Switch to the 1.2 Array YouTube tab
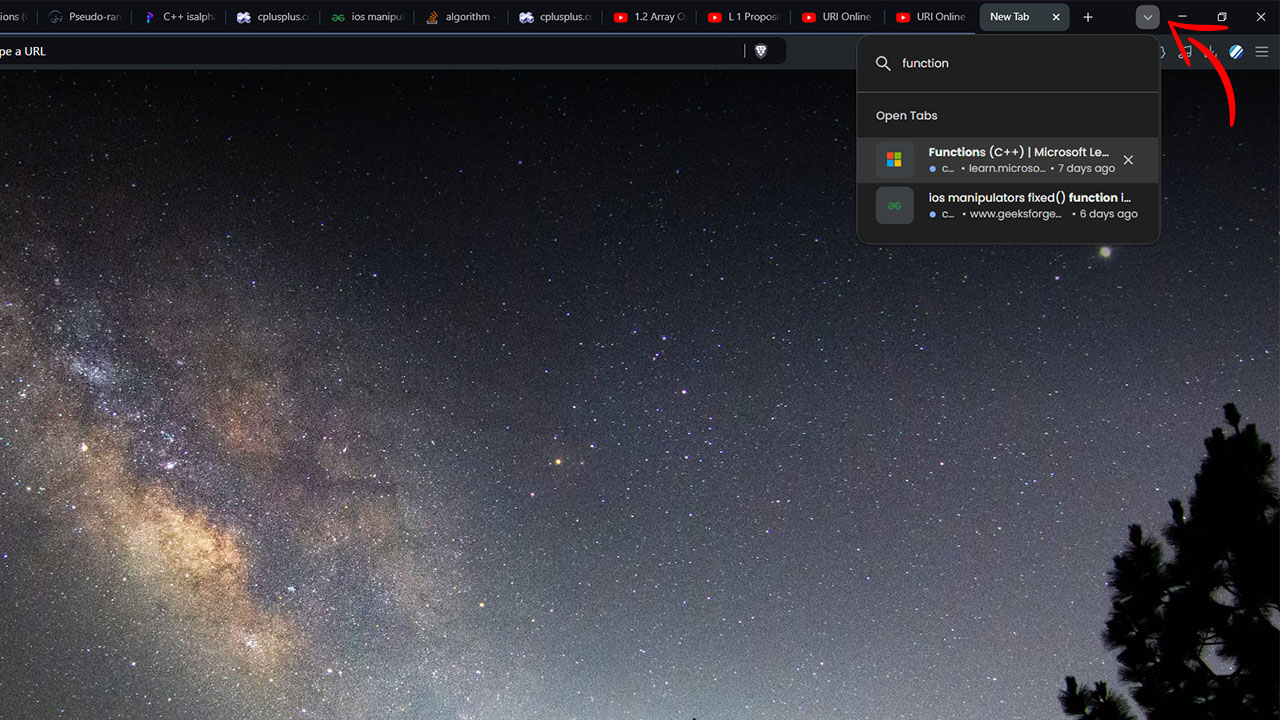The width and height of the screenshot is (1280, 720). click(650, 17)
